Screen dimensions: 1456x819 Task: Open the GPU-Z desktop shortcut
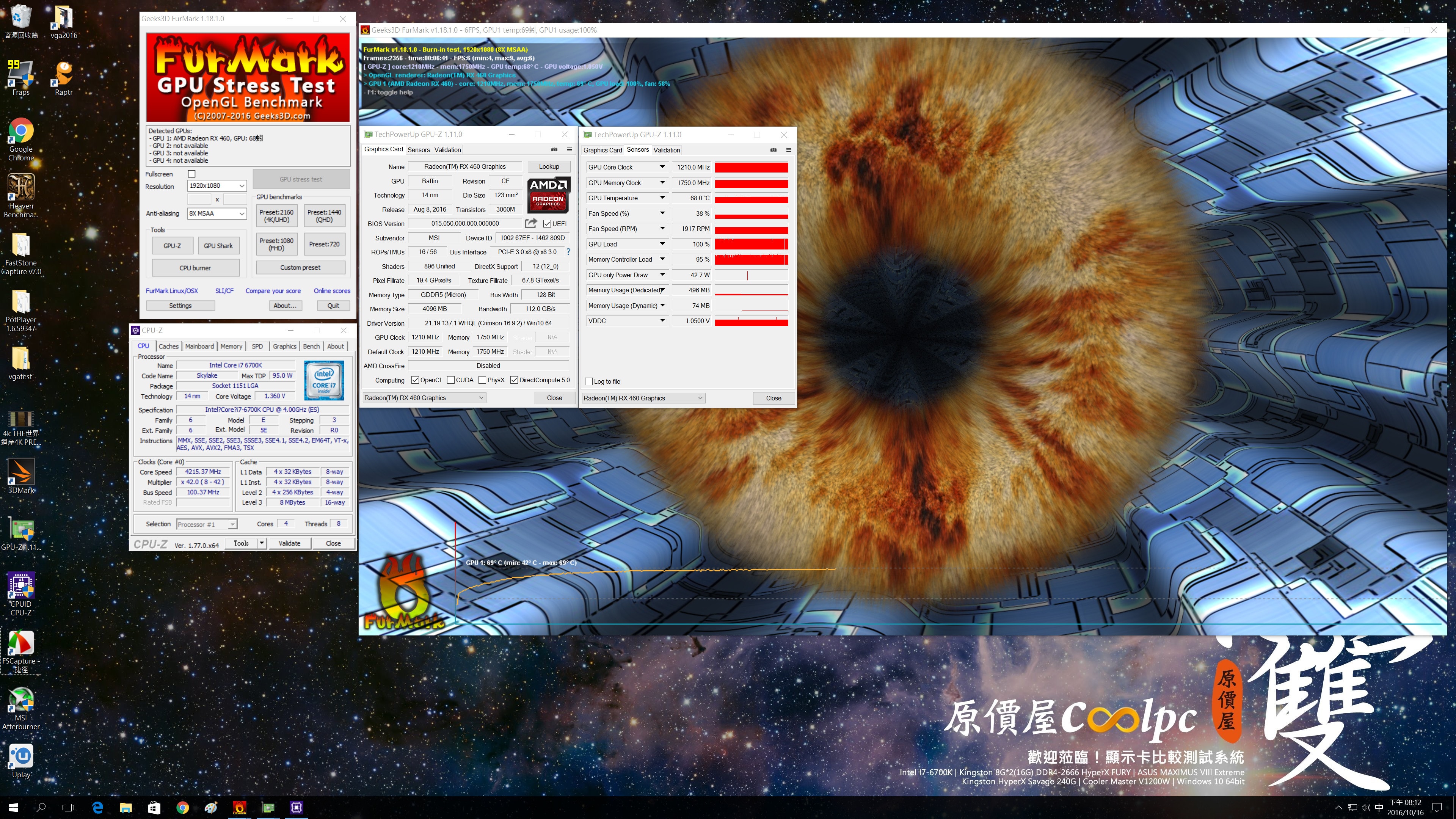click(21, 533)
